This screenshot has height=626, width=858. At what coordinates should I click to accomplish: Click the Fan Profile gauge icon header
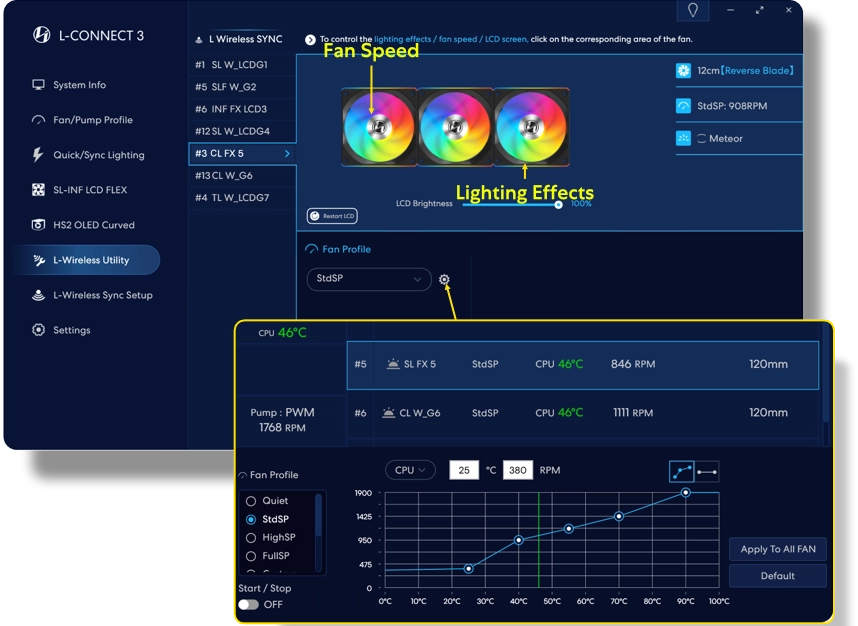point(311,249)
